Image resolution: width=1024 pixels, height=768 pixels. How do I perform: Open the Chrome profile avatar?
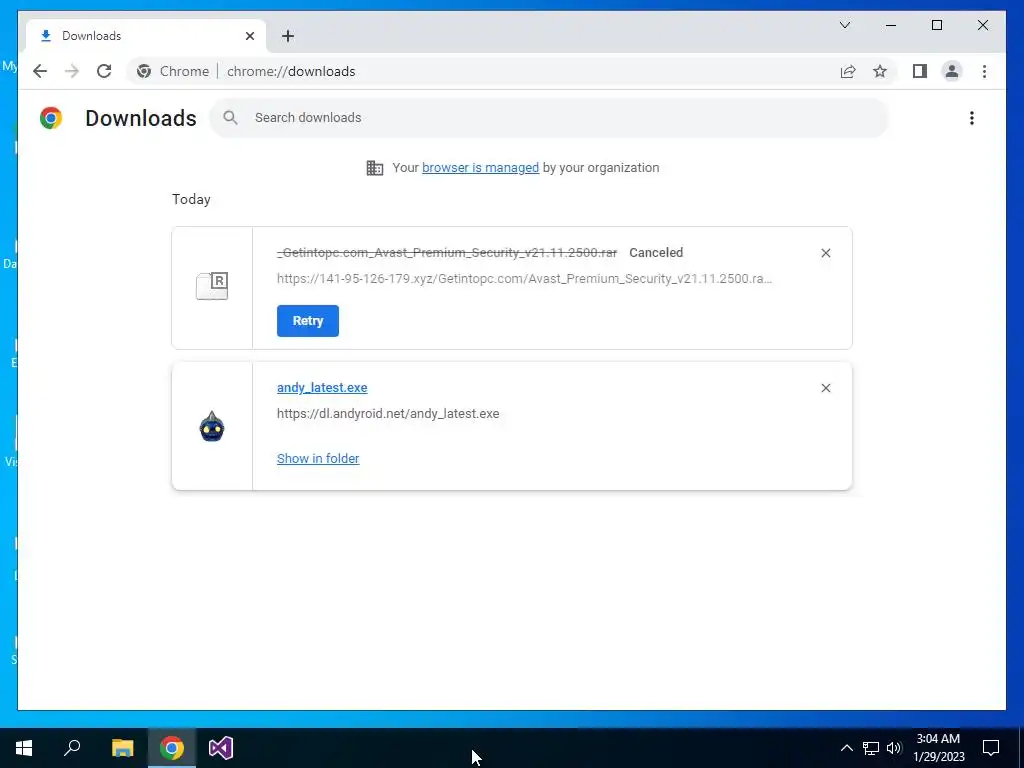tap(952, 71)
